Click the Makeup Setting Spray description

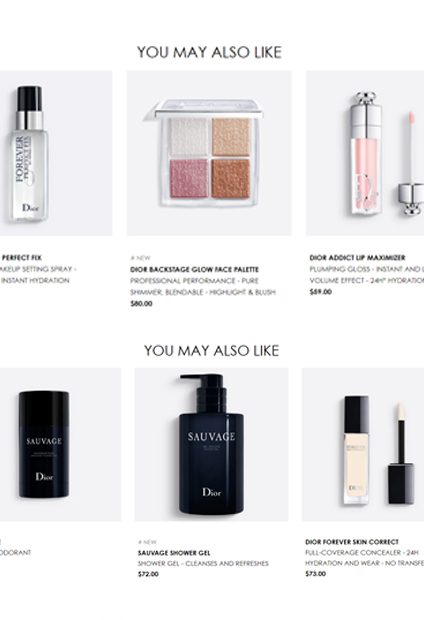(38, 275)
